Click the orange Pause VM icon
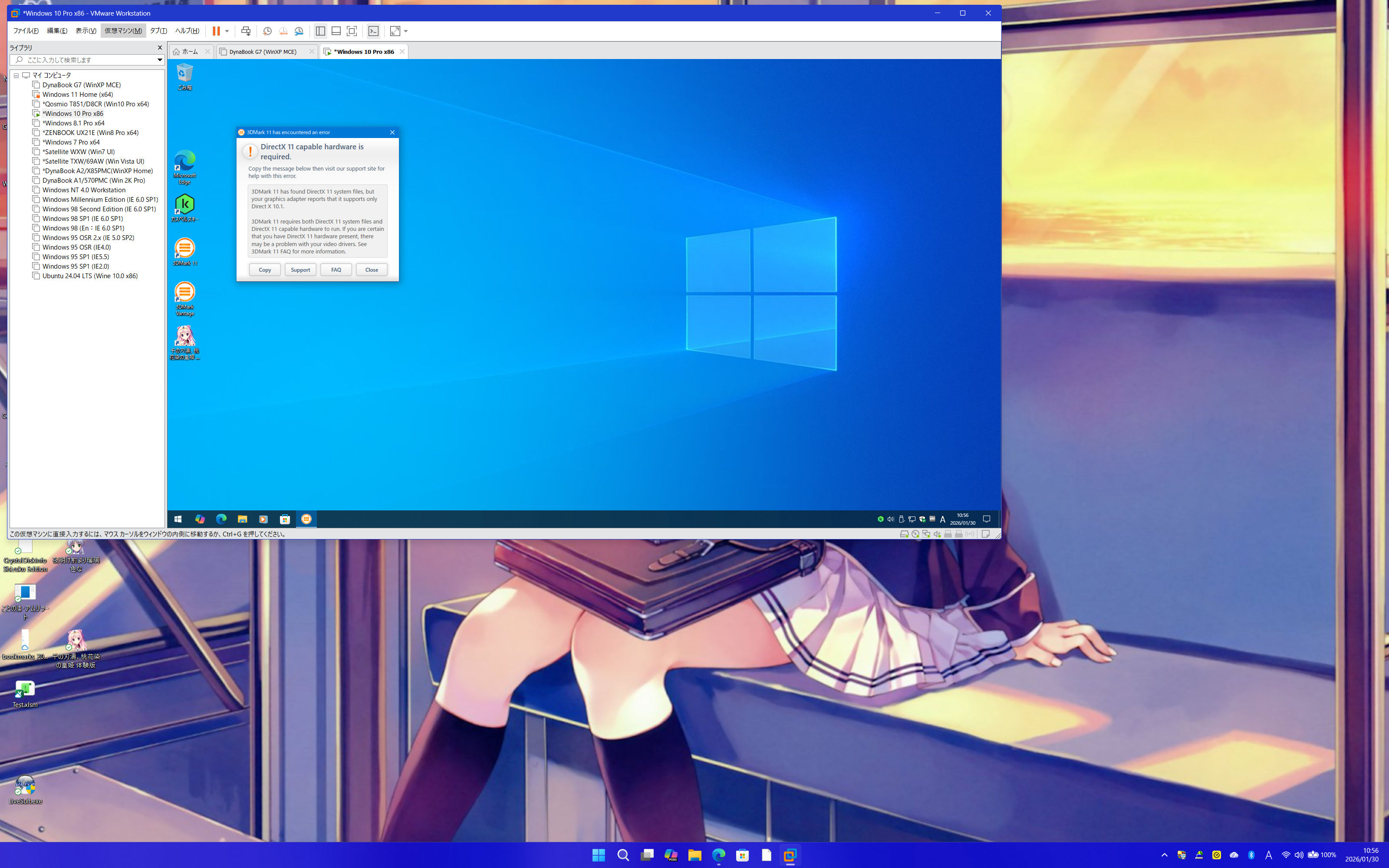 coord(217,31)
